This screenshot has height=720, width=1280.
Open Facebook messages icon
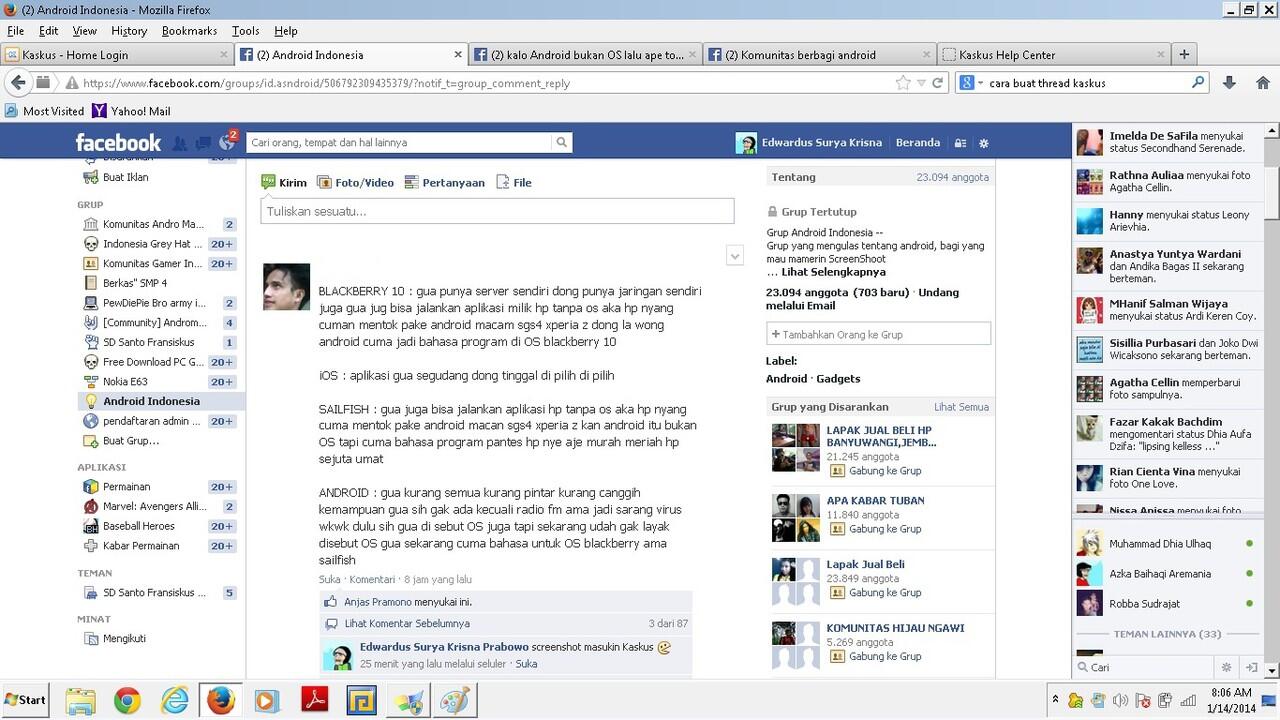[x=203, y=143]
